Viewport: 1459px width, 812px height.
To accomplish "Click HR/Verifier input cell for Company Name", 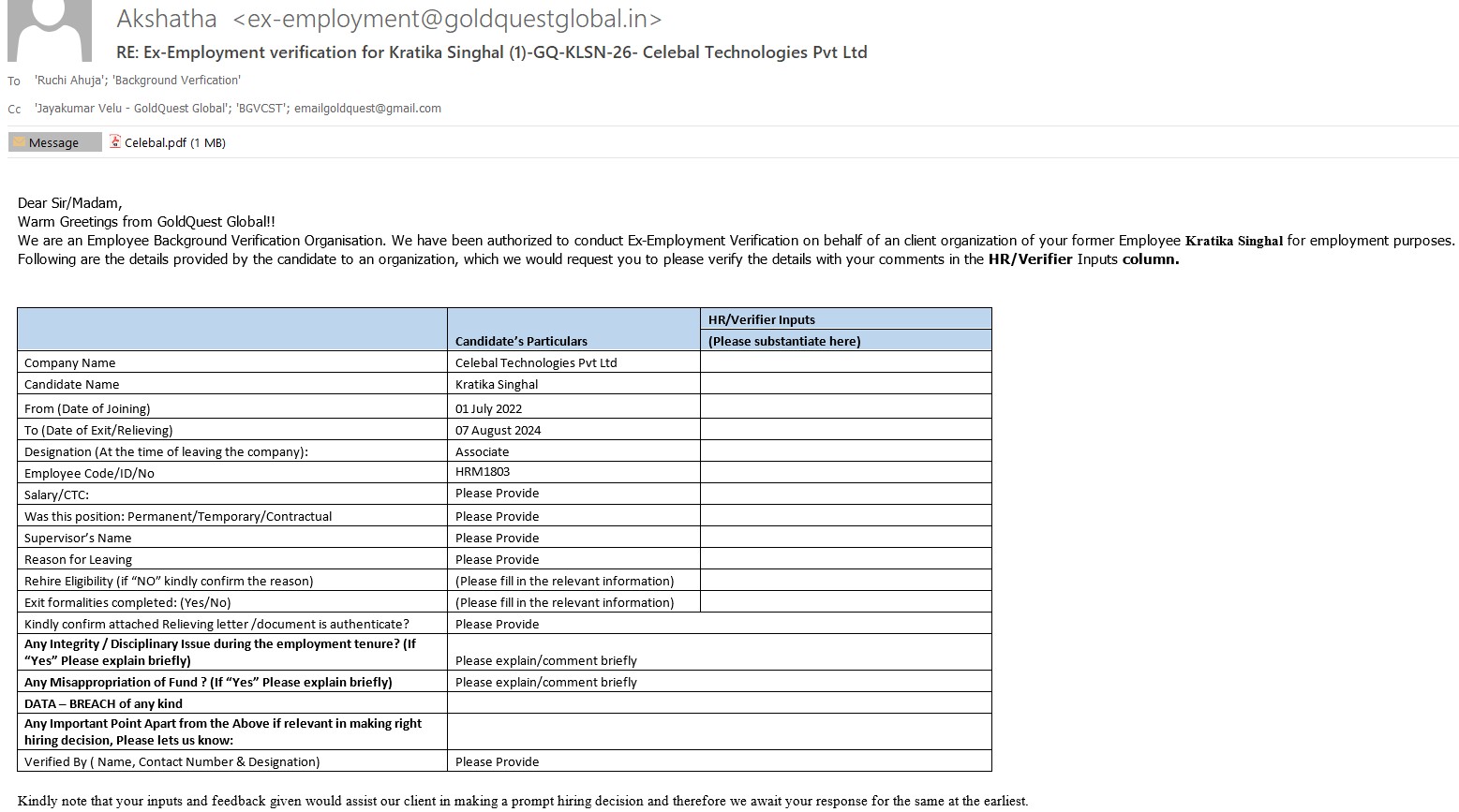I will pyautogui.click(x=845, y=362).
